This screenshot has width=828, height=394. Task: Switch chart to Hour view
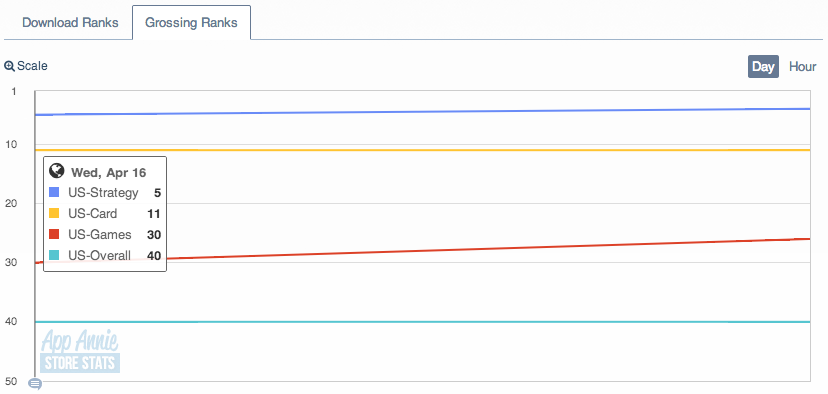[803, 67]
